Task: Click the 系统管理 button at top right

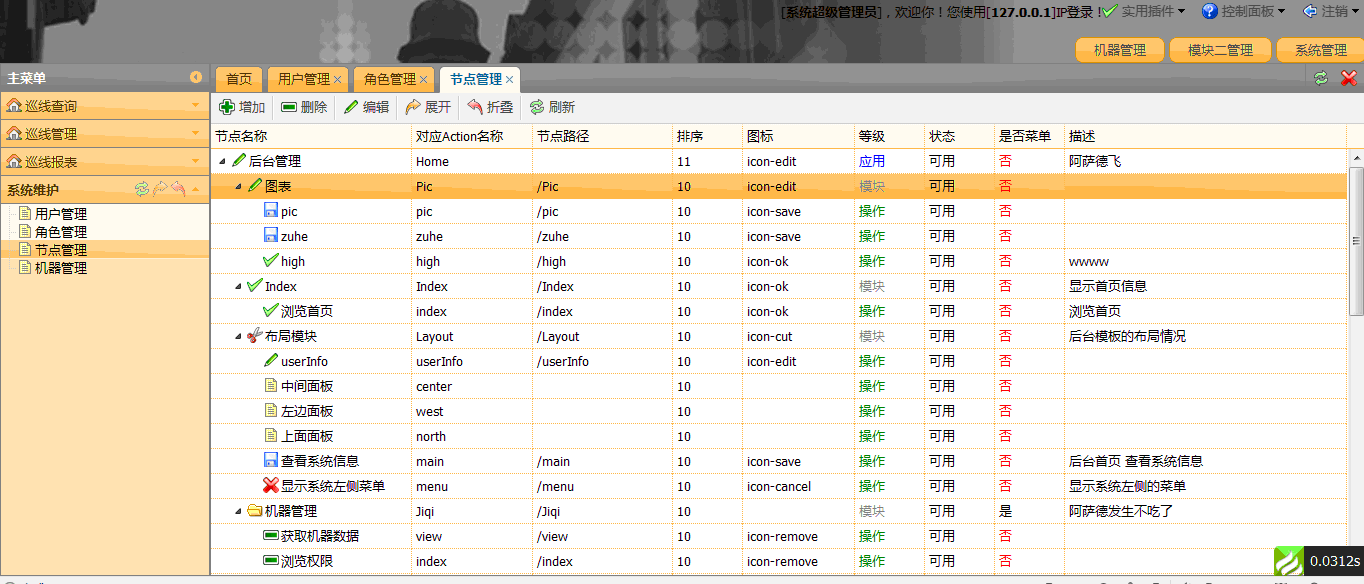Action: click(x=1319, y=48)
